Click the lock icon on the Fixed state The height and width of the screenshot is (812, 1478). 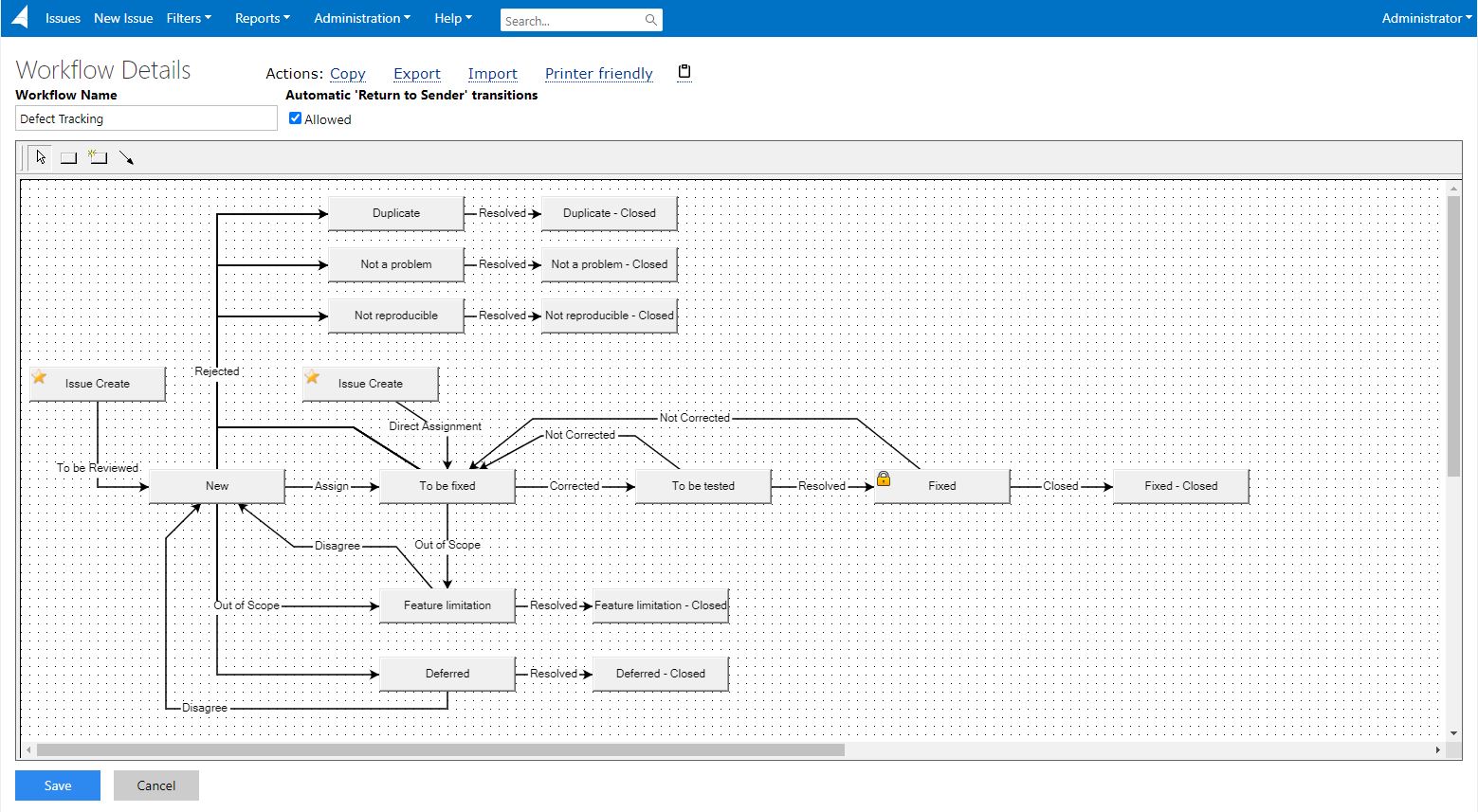point(883,479)
